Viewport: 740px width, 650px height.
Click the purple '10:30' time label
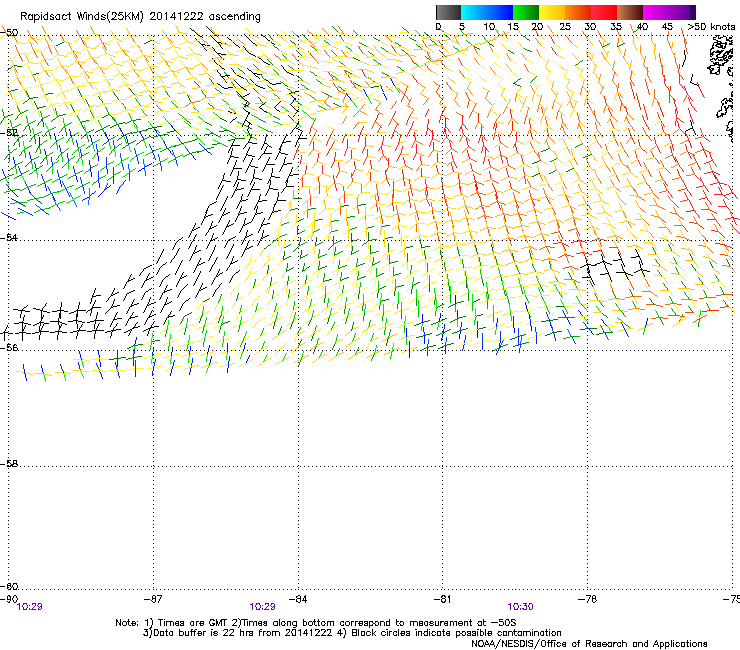pyautogui.click(x=520, y=607)
